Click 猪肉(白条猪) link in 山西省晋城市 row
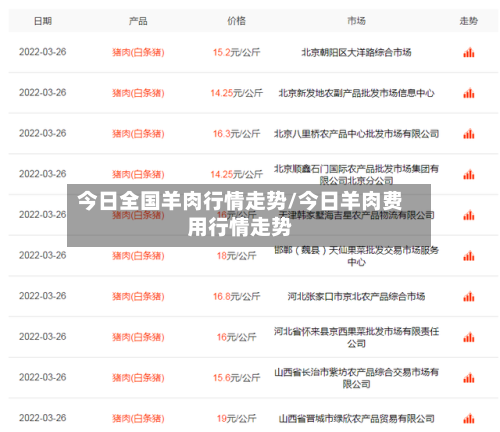Viewport: 500px width, 432px height. [x=138, y=418]
